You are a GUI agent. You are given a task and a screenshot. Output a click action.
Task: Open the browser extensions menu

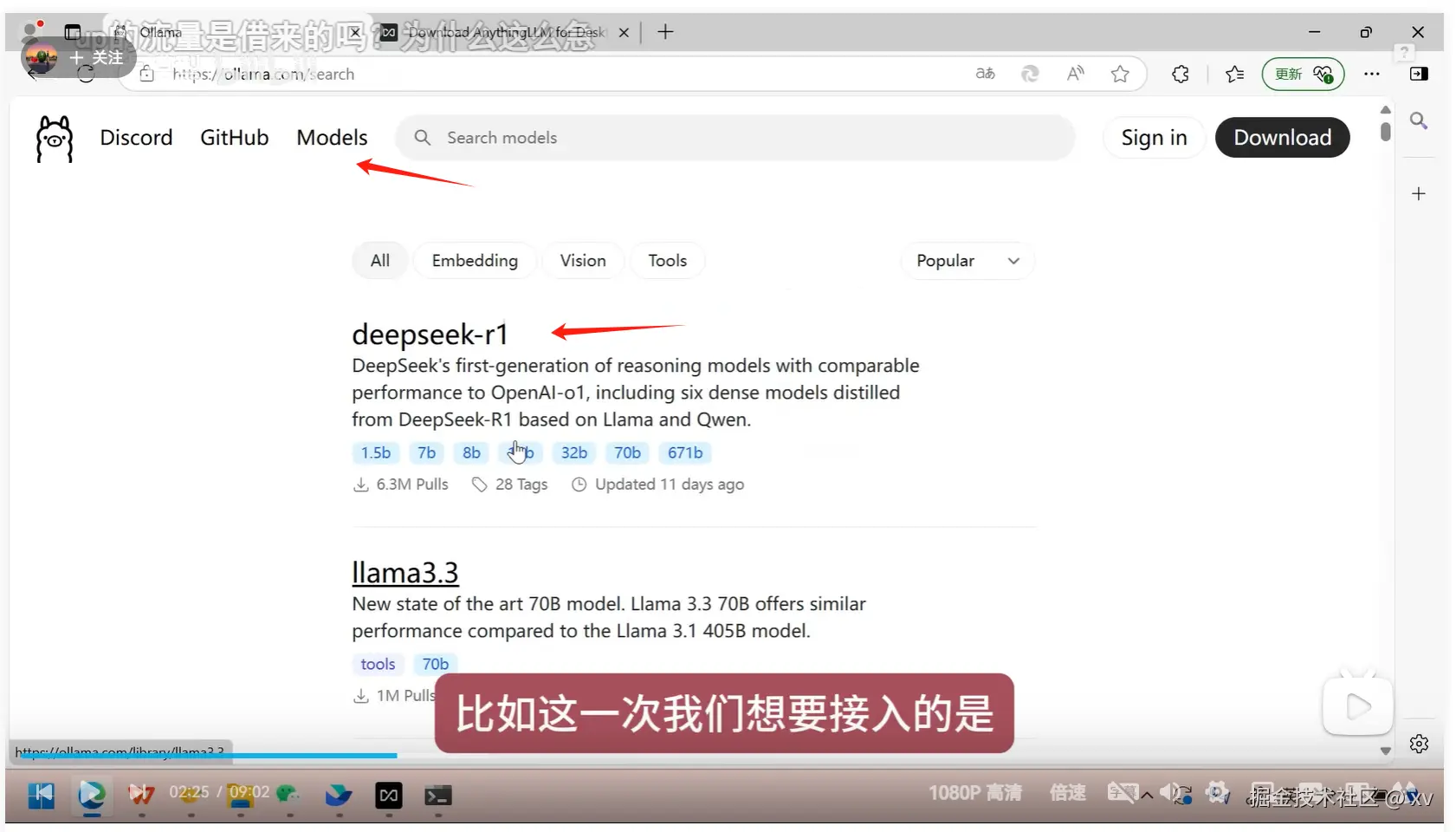(x=1180, y=74)
